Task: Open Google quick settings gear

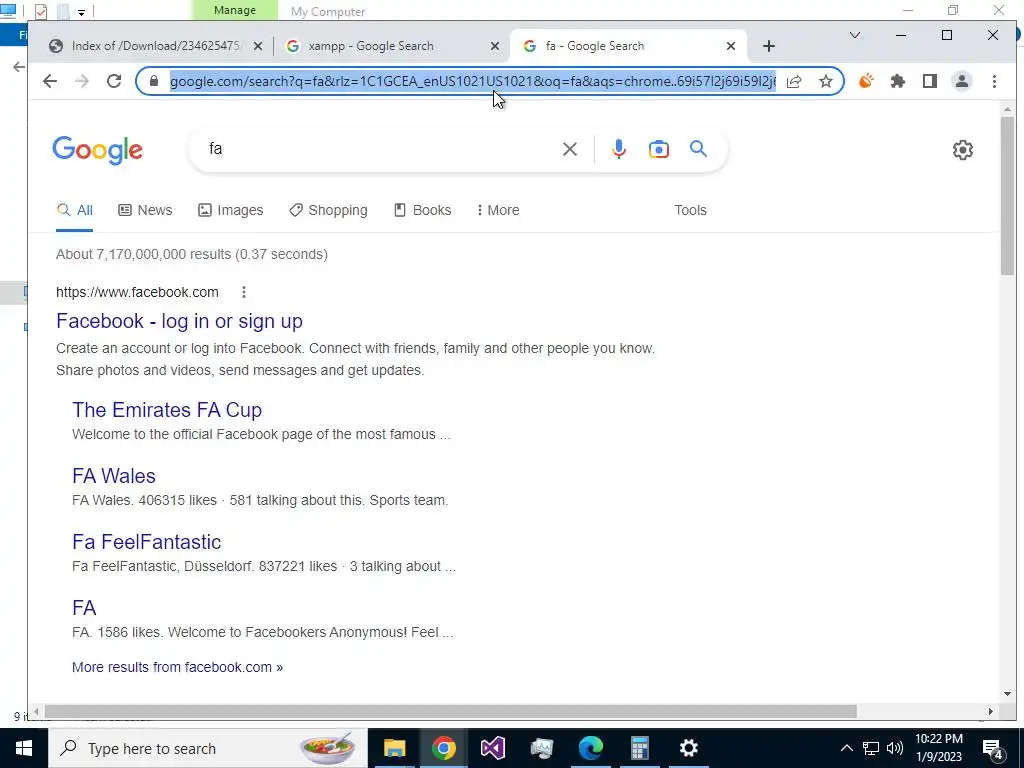Action: tap(963, 150)
